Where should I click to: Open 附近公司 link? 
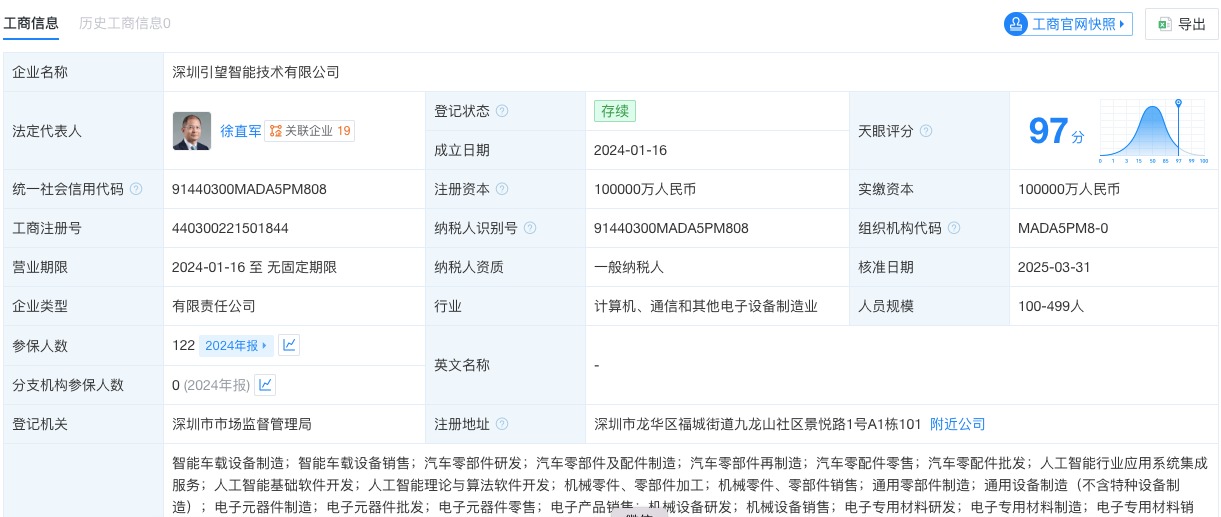[x=957, y=424]
